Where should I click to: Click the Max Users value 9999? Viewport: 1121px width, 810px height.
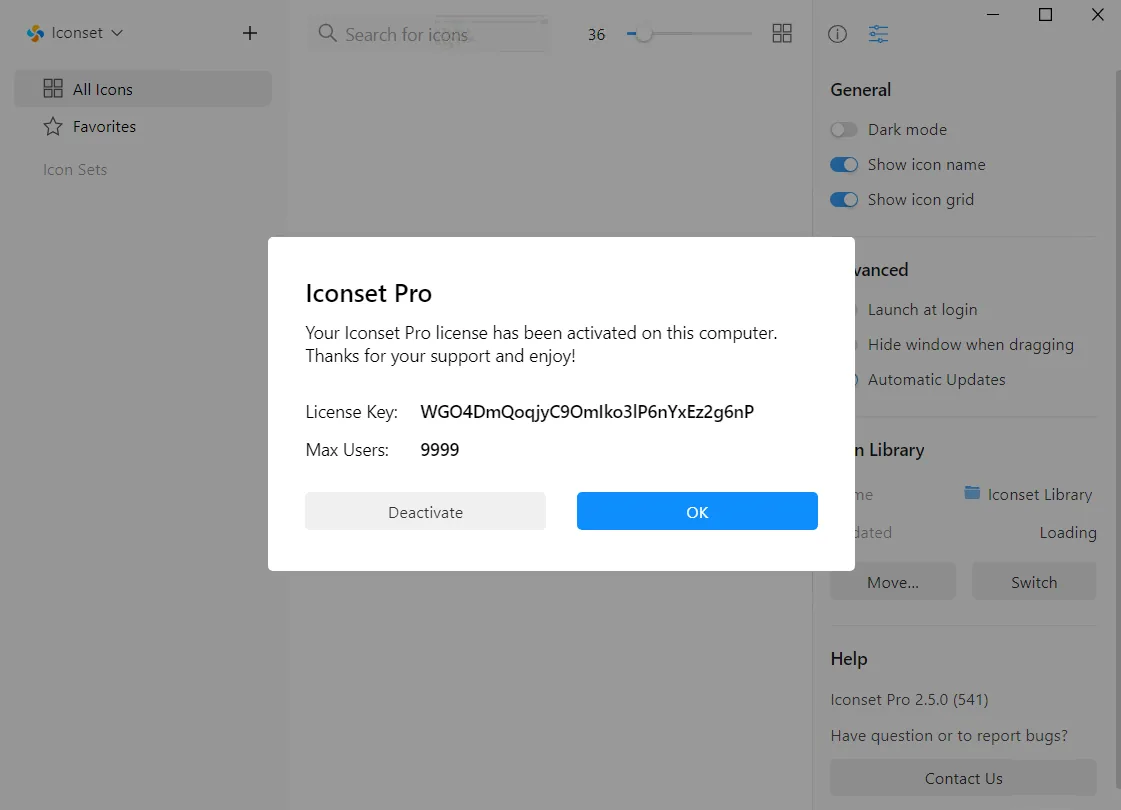[440, 450]
